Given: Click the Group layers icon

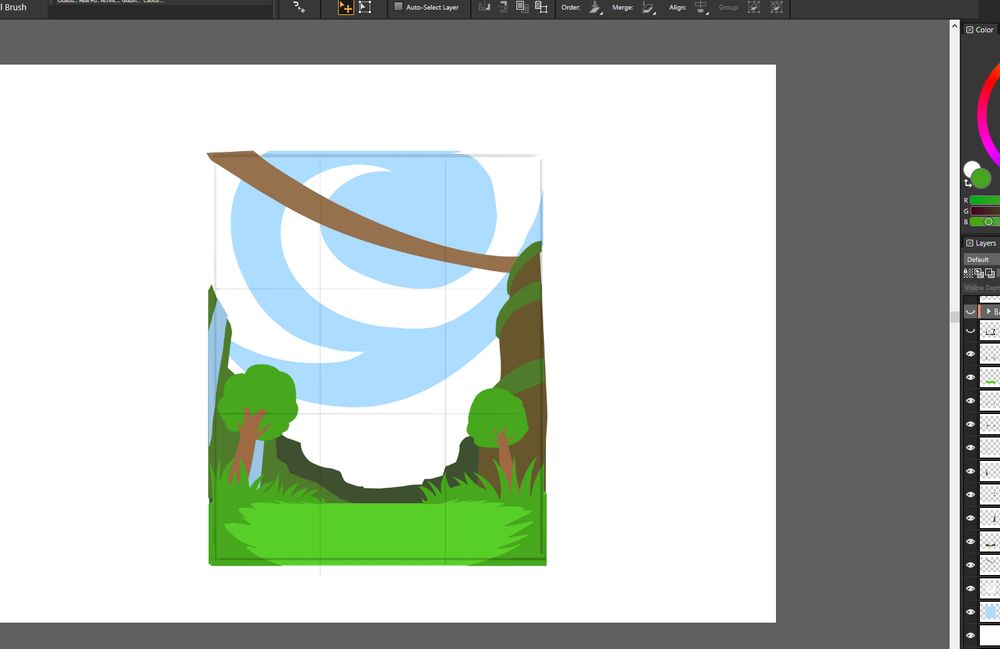Looking at the screenshot, I should 754,7.
